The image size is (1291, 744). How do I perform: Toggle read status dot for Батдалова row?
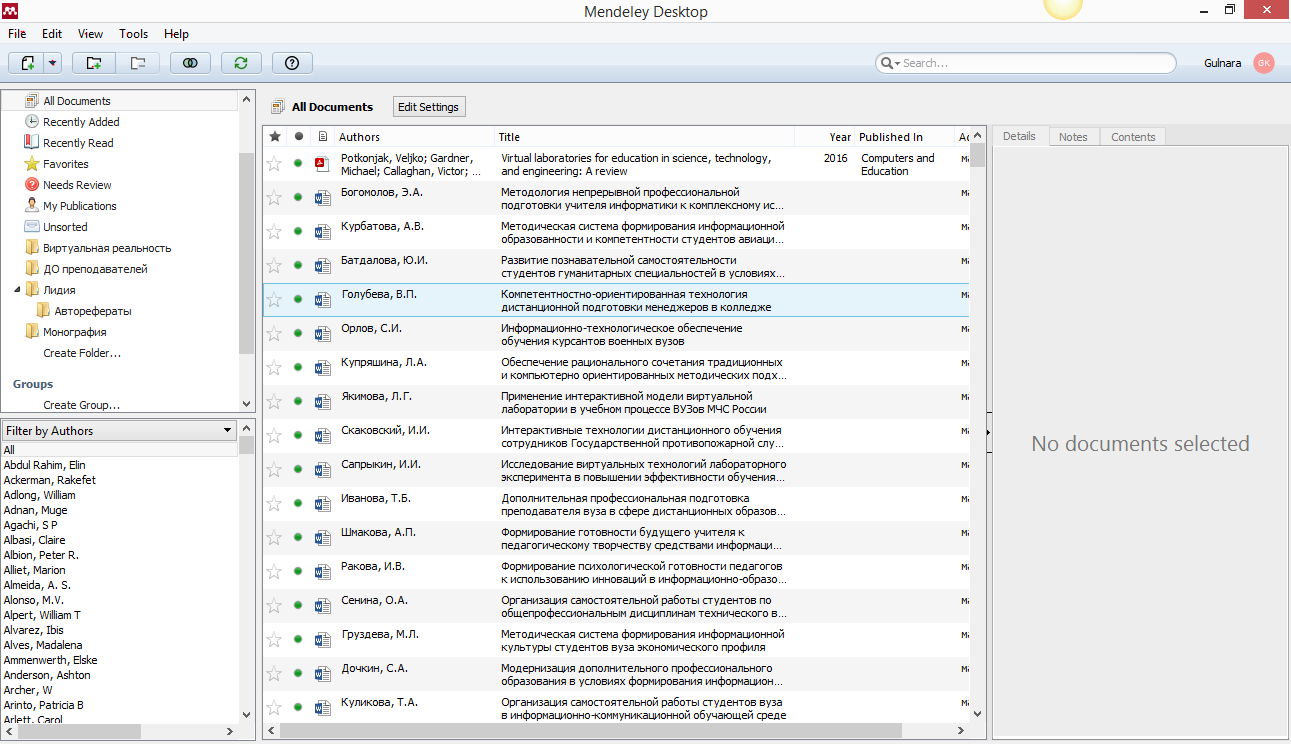(x=298, y=265)
